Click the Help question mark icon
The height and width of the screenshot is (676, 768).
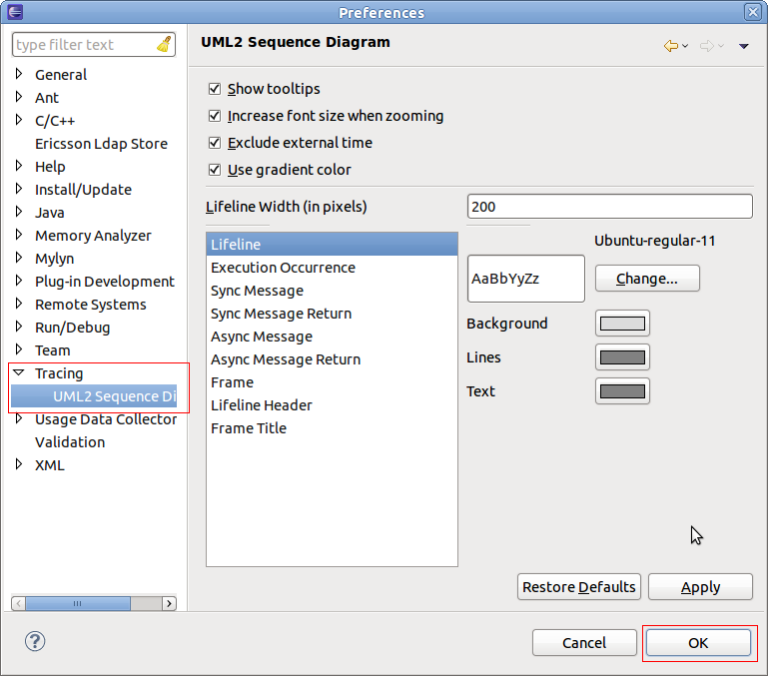(35, 641)
